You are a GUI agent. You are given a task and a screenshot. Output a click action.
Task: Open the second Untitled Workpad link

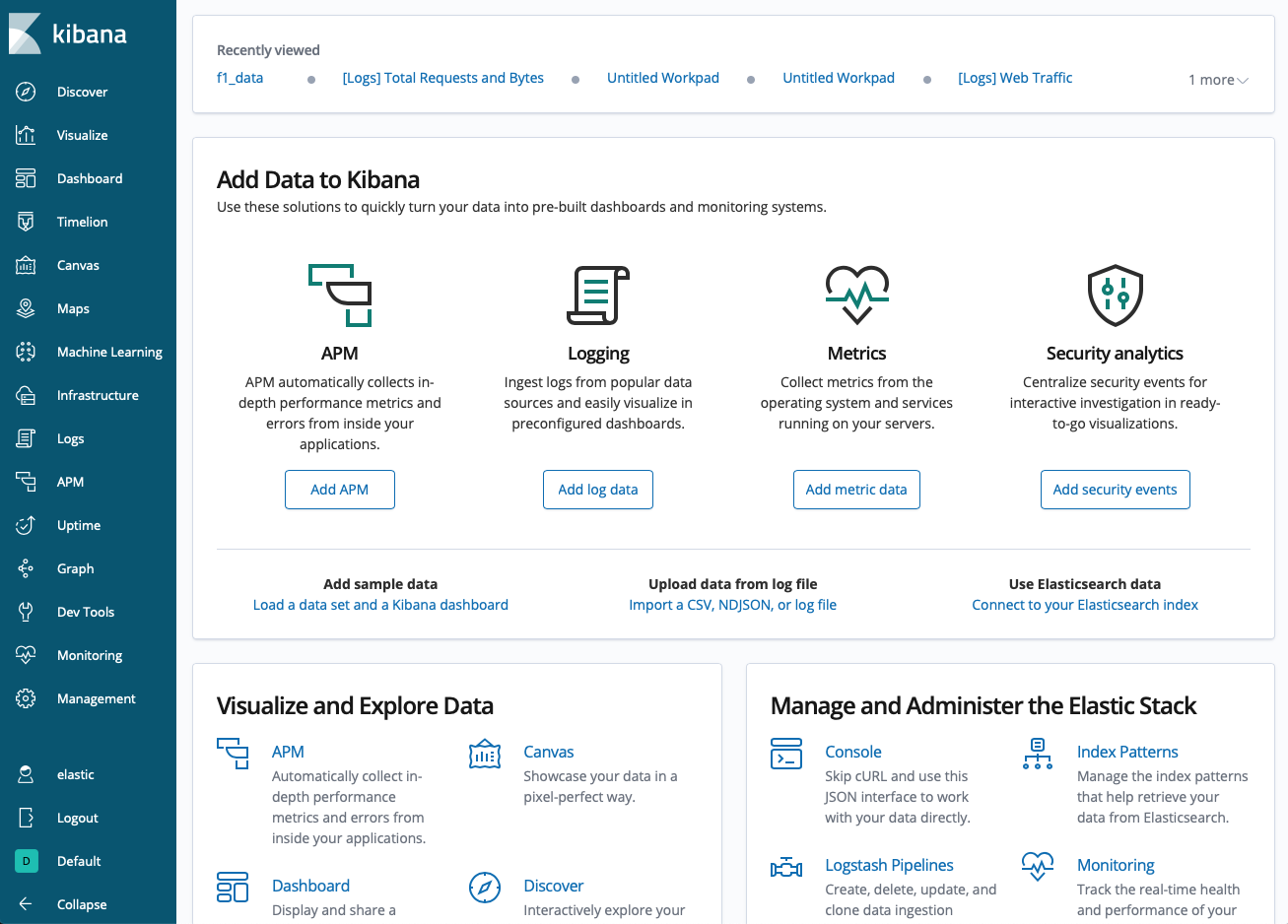[x=839, y=78]
